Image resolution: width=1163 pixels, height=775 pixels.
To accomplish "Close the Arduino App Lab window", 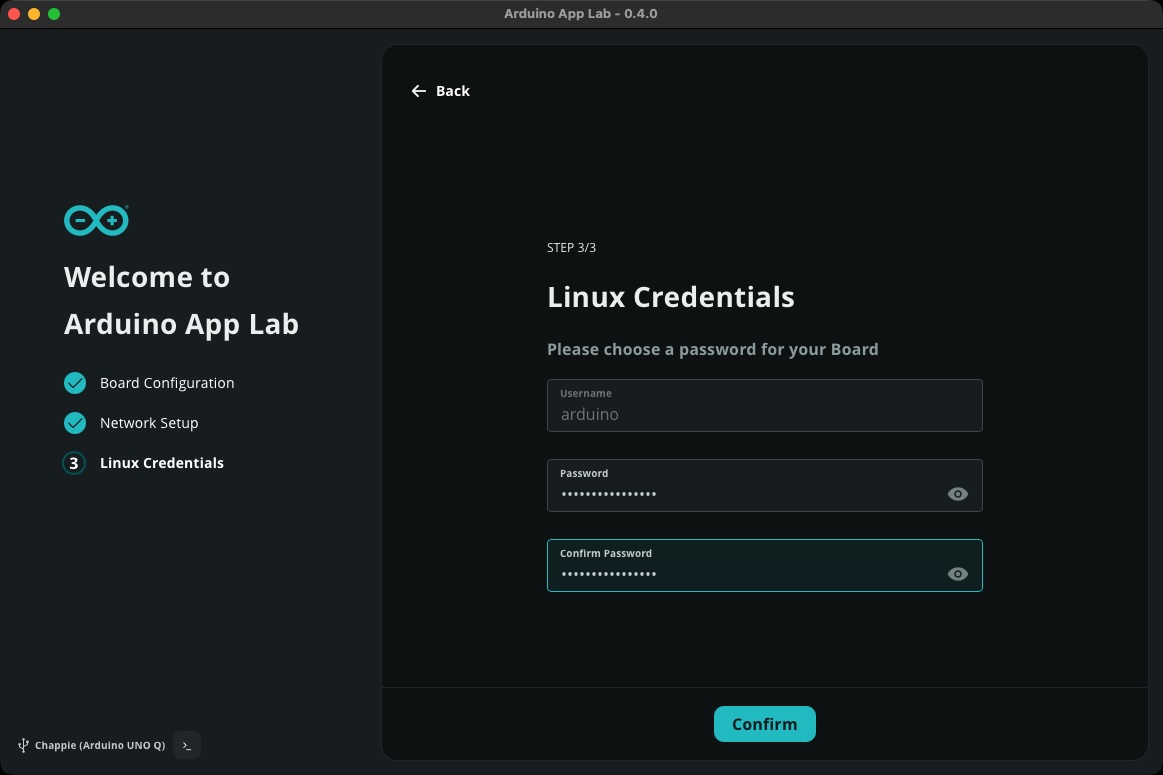I will (14, 14).
